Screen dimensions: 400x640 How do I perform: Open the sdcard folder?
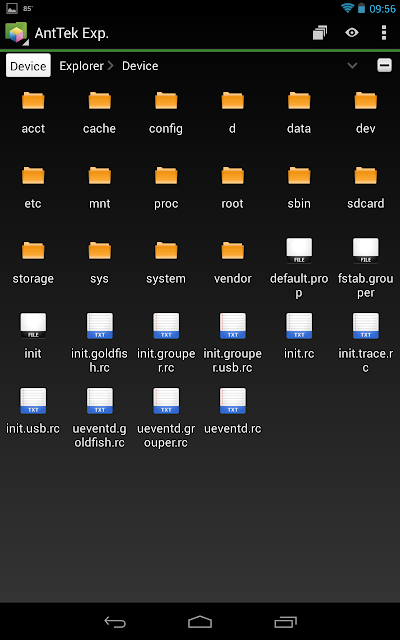[365, 187]
